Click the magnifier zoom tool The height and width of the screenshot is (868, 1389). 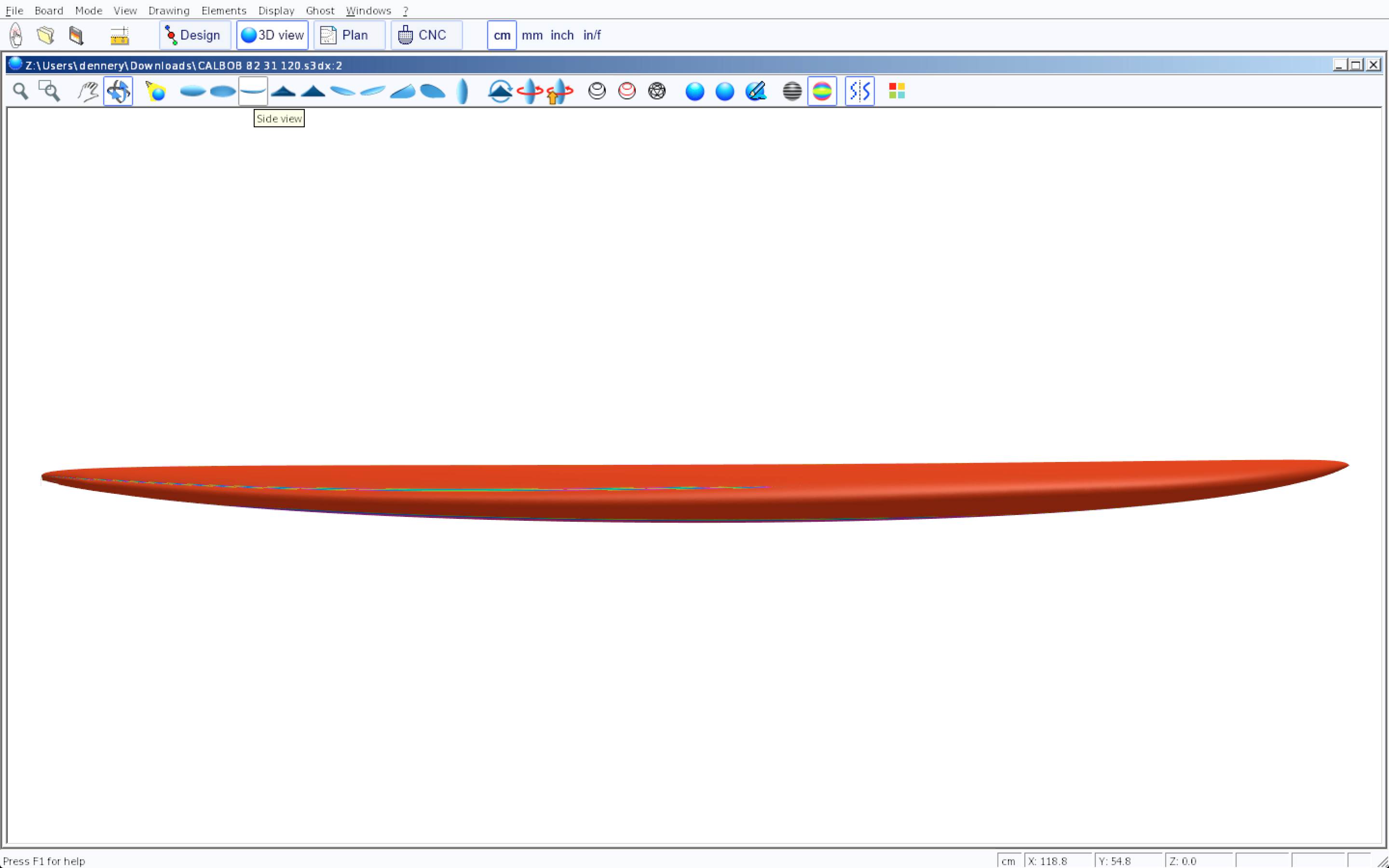click(x=21, y=91)
